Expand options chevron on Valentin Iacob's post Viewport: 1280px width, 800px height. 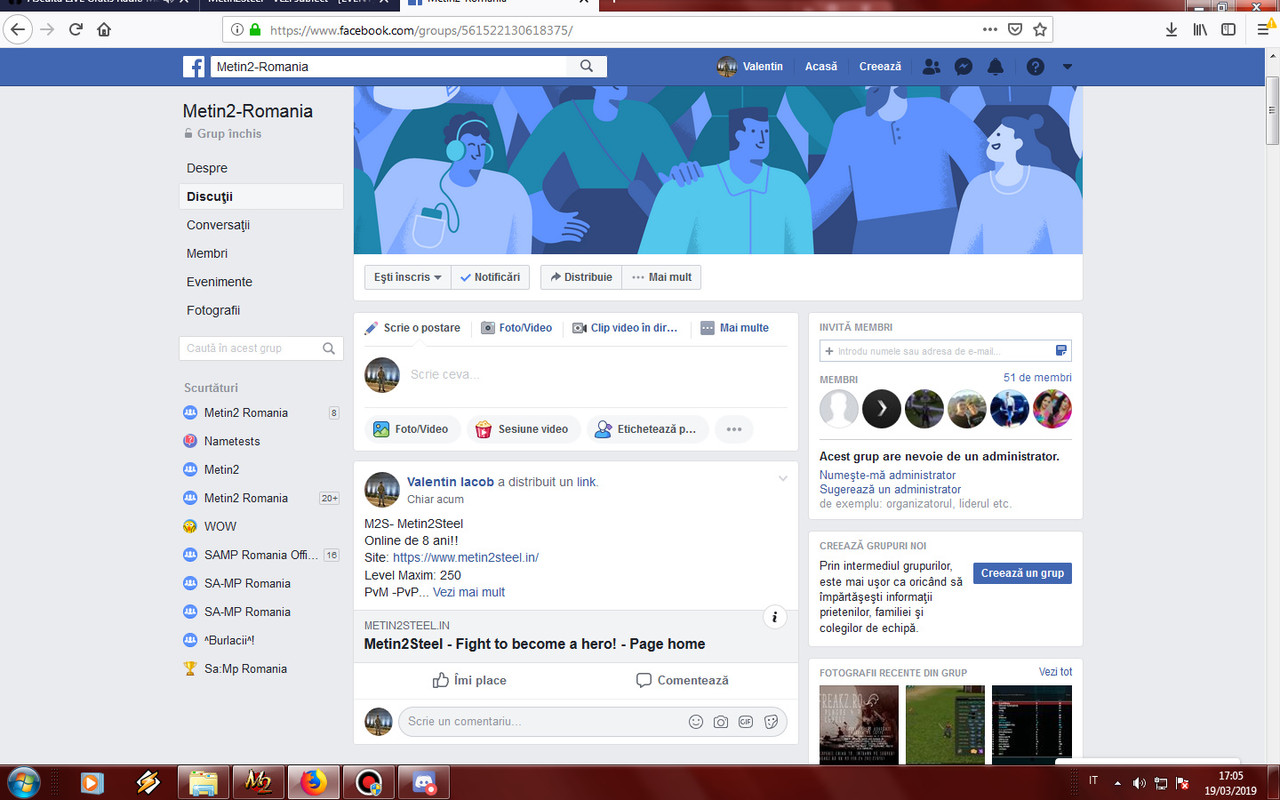click(x=783, y=478)
